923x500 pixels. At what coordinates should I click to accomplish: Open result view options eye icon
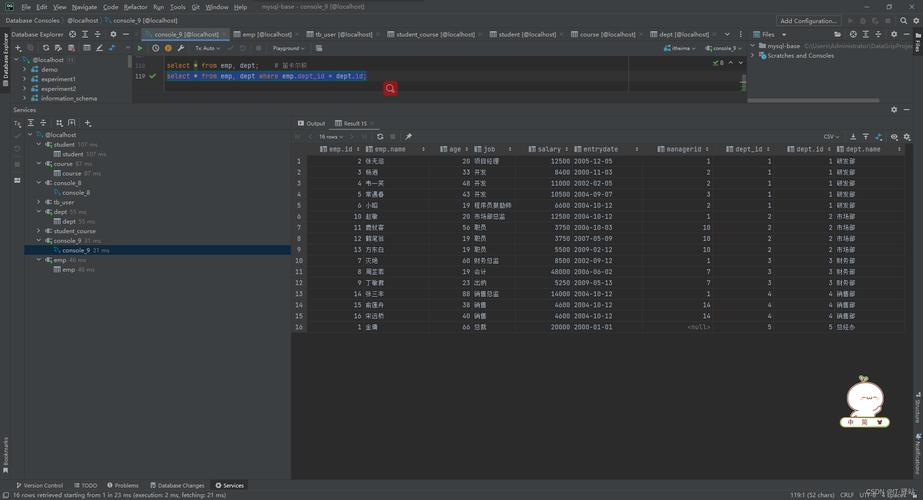click(x=894, y=137)
